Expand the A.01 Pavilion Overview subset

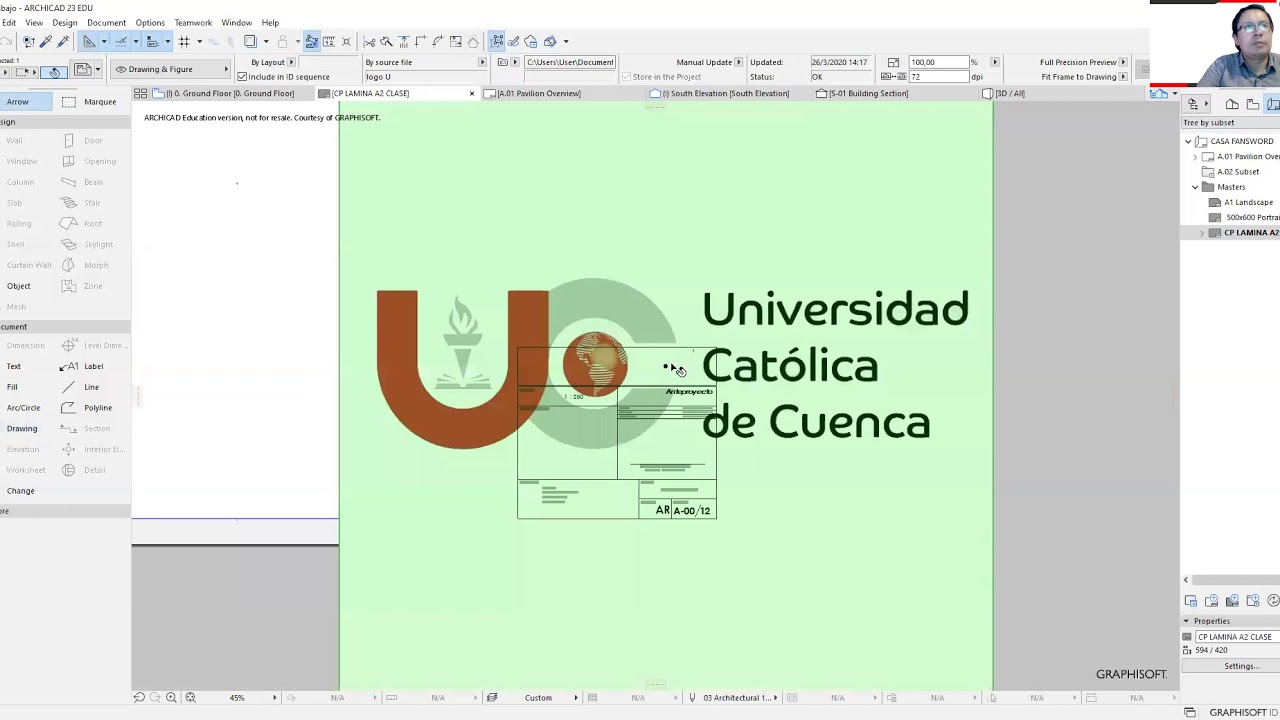[1195, 157]
